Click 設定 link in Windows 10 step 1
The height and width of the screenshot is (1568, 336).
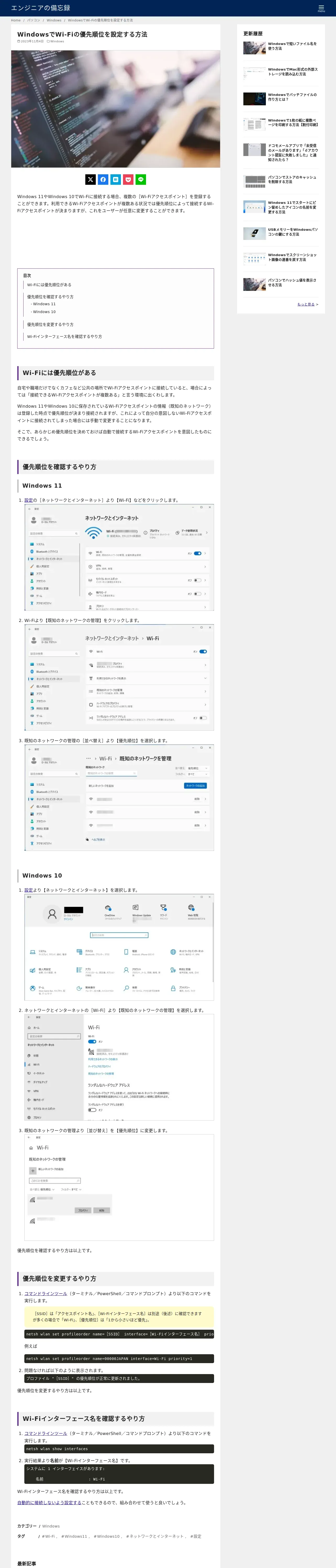click(x=29, y=890)
